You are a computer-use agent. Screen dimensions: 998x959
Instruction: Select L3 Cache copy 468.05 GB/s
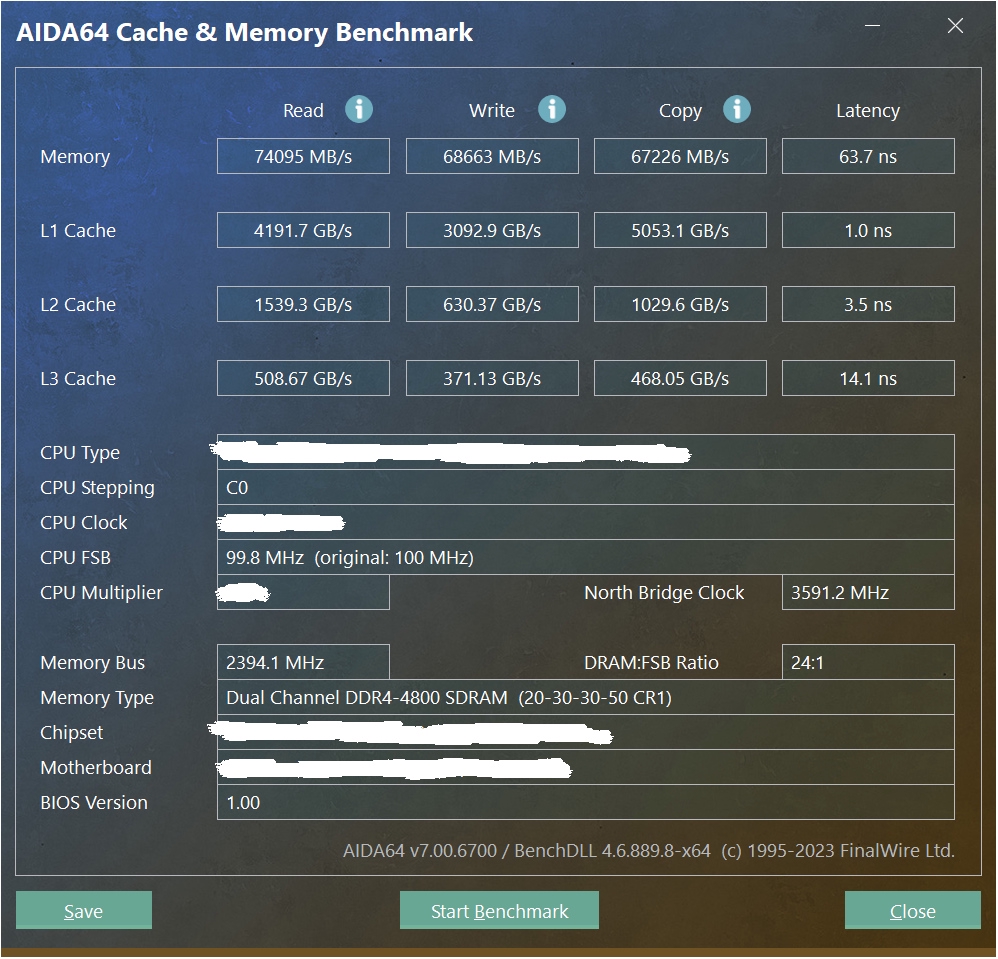[680, 378]
